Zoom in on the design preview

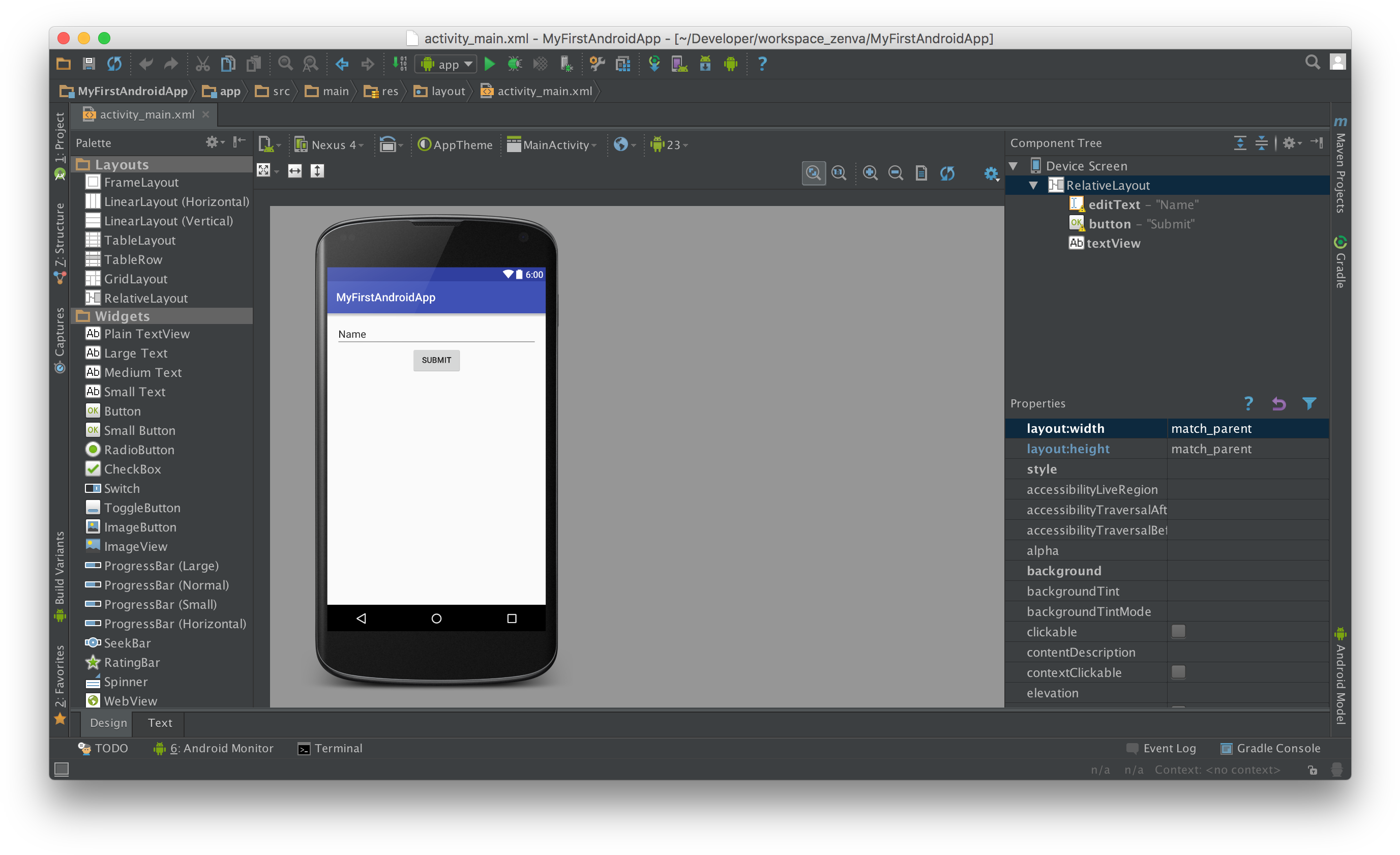point(871,173)
